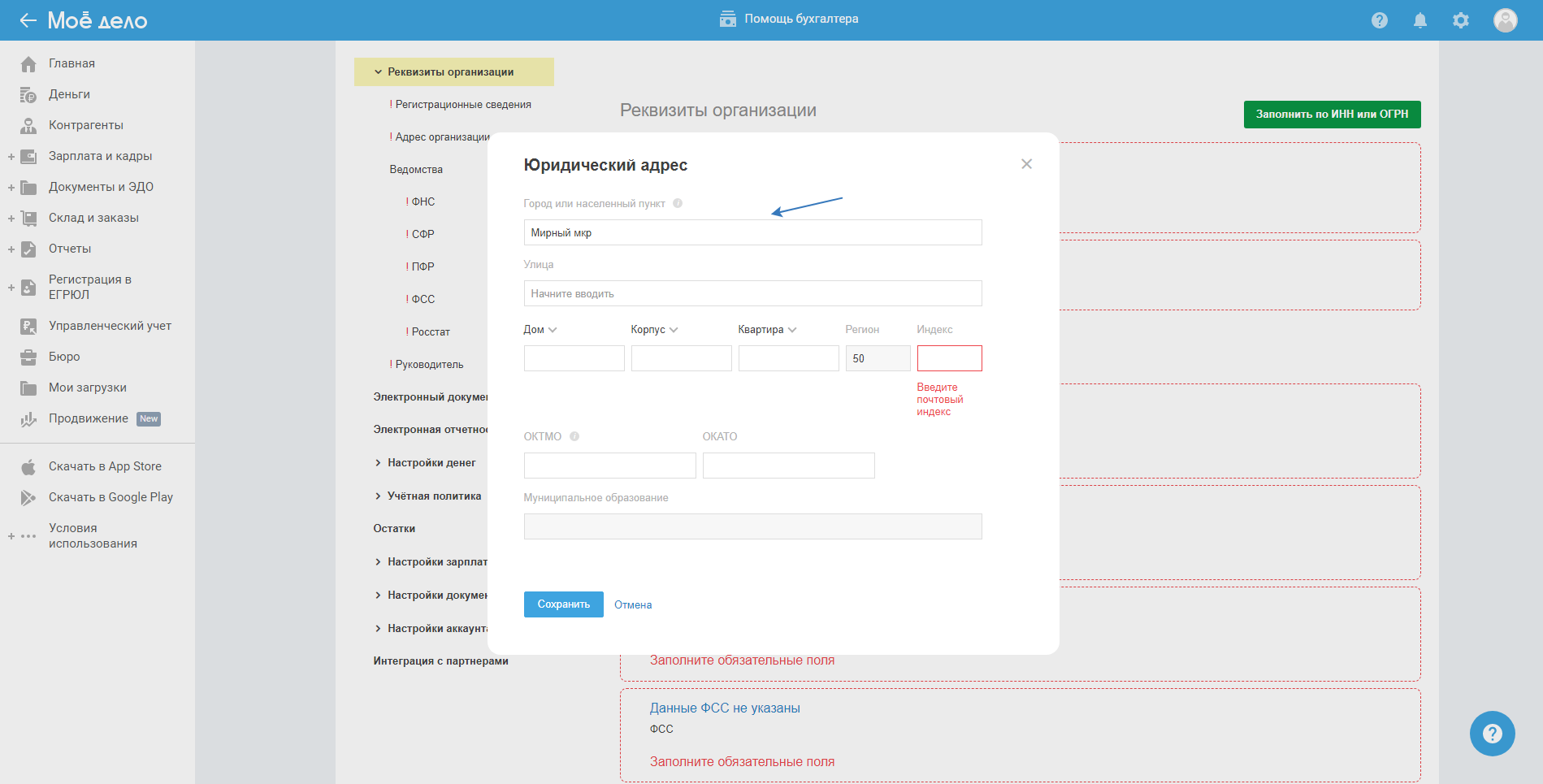Expand the Настройки денег section
Viewport: 1543px width, 784px height.
click(x=431, y=463)
